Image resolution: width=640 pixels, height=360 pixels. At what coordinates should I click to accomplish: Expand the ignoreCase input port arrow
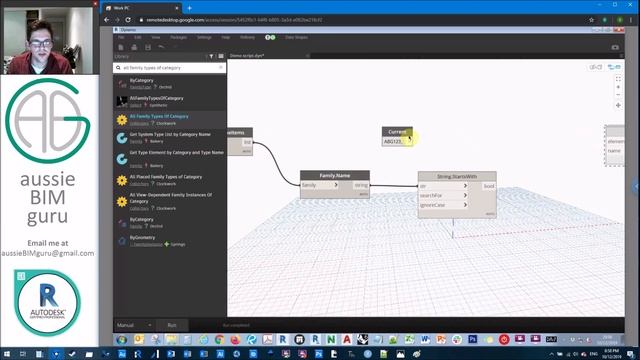465,205
